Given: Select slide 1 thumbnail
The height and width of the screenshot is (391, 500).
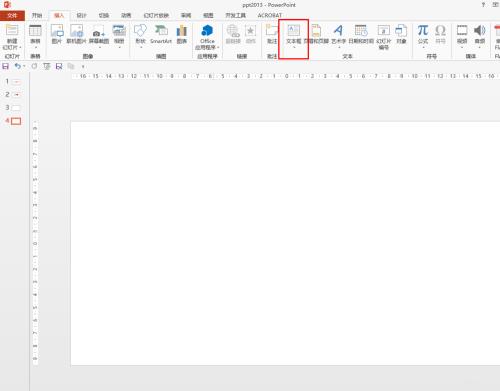Looking at the screenshot, I should point(16,82).
